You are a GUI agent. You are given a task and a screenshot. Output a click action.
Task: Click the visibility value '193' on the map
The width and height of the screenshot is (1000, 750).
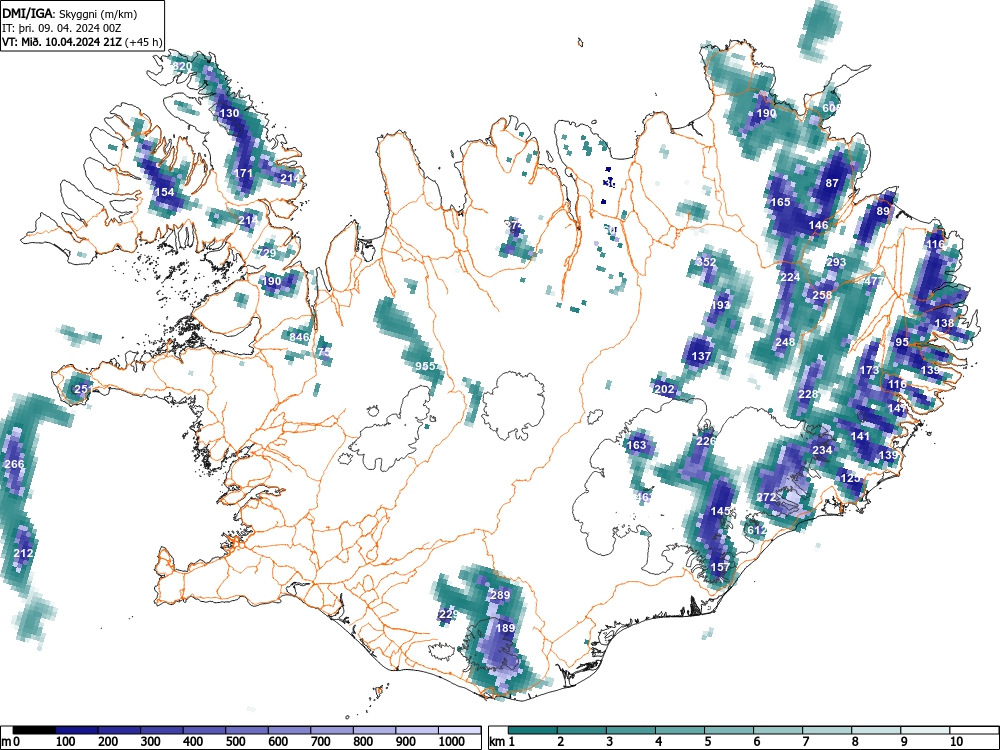720,305
